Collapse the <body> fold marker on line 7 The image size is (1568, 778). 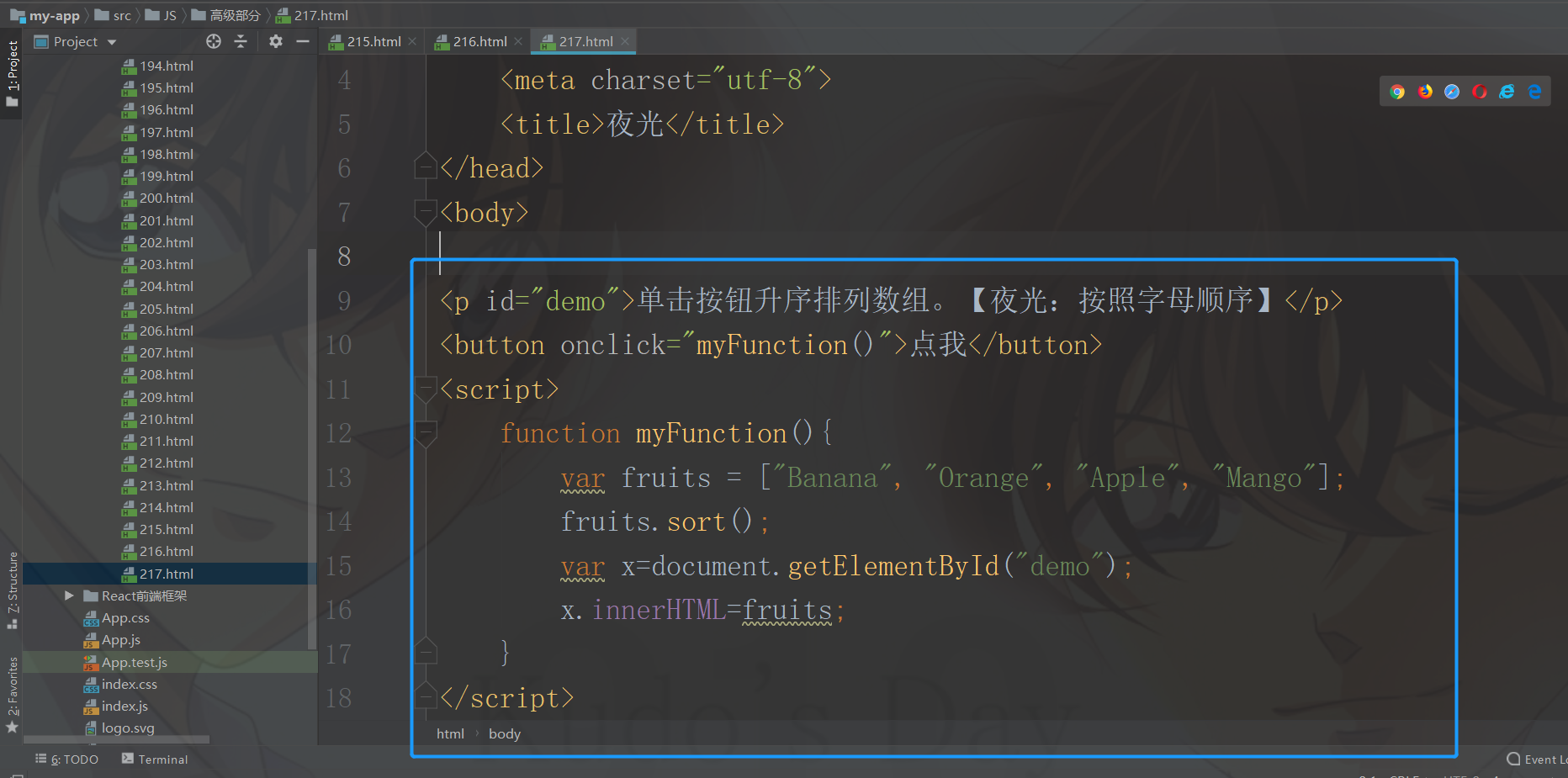426,212
